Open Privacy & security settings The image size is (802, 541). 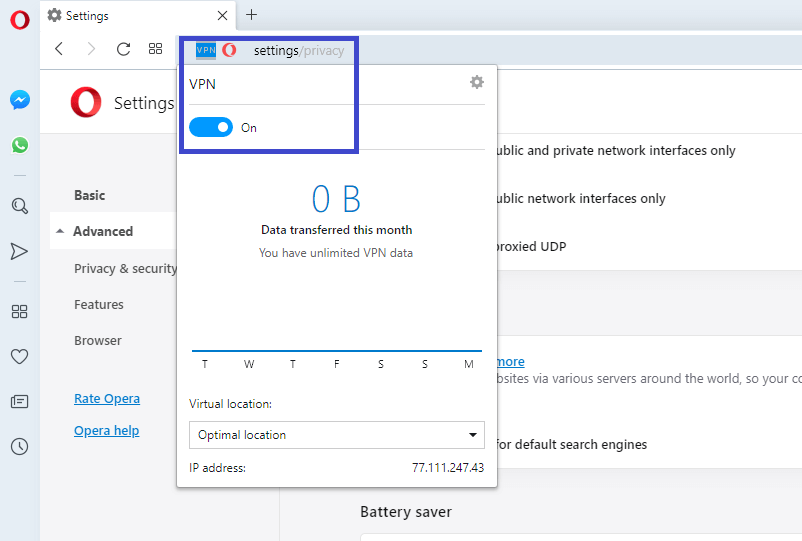pos(125,268)
